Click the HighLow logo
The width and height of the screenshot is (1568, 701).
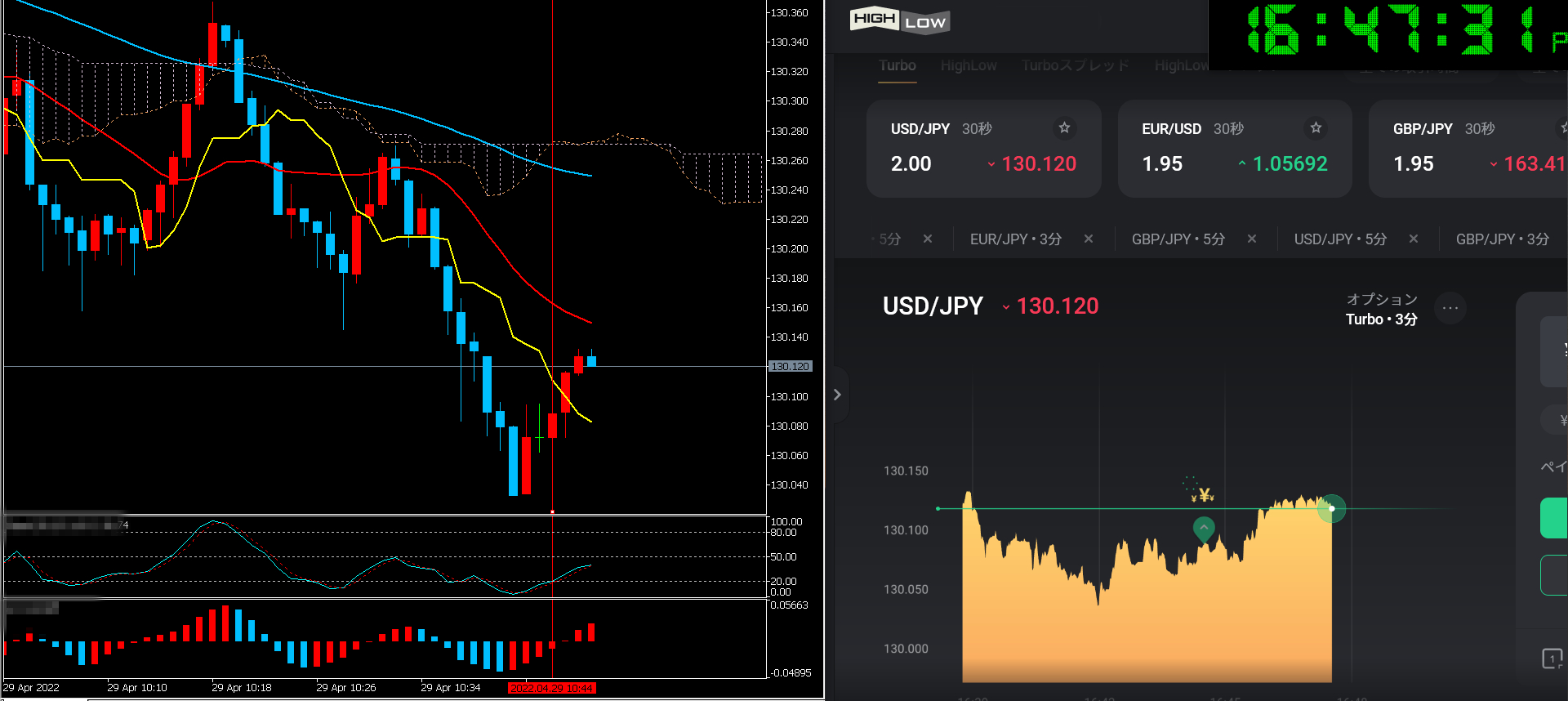point(899,20)
